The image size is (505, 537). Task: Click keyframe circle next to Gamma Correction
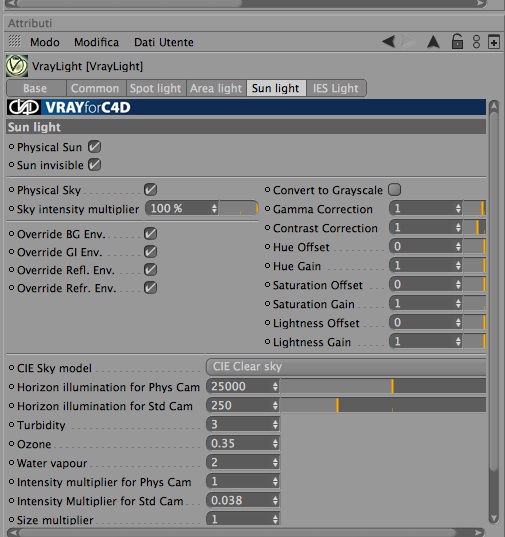tap(267, 209)
